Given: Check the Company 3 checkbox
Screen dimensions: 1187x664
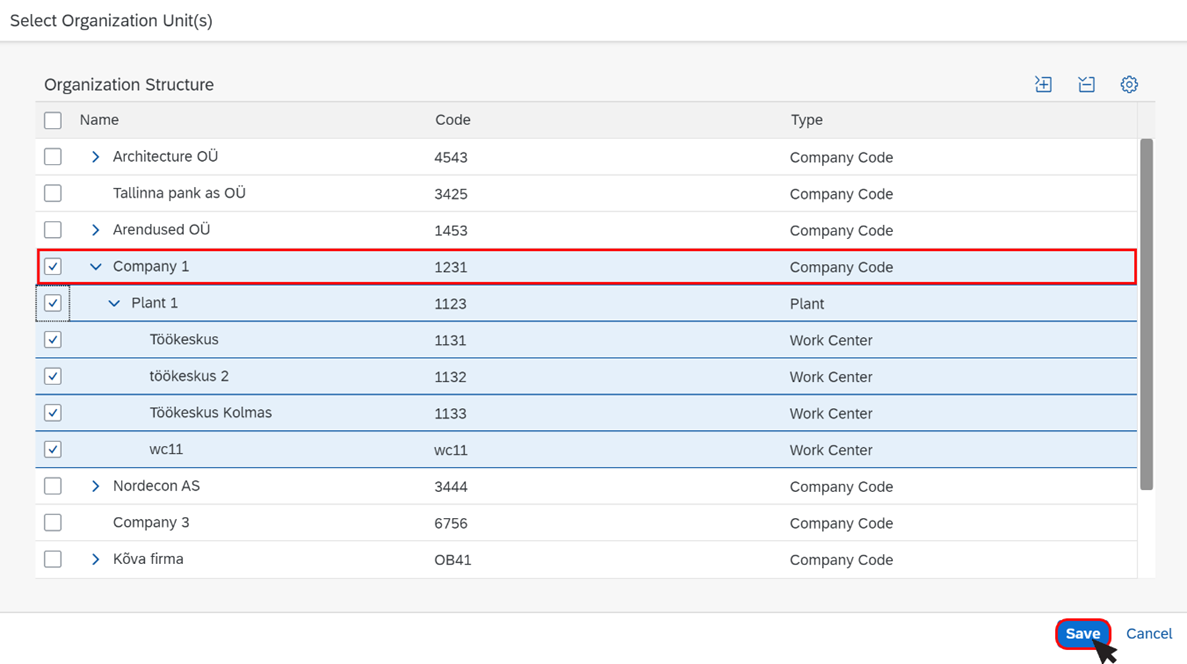Looking at the screenshot, I should (53, 522).
